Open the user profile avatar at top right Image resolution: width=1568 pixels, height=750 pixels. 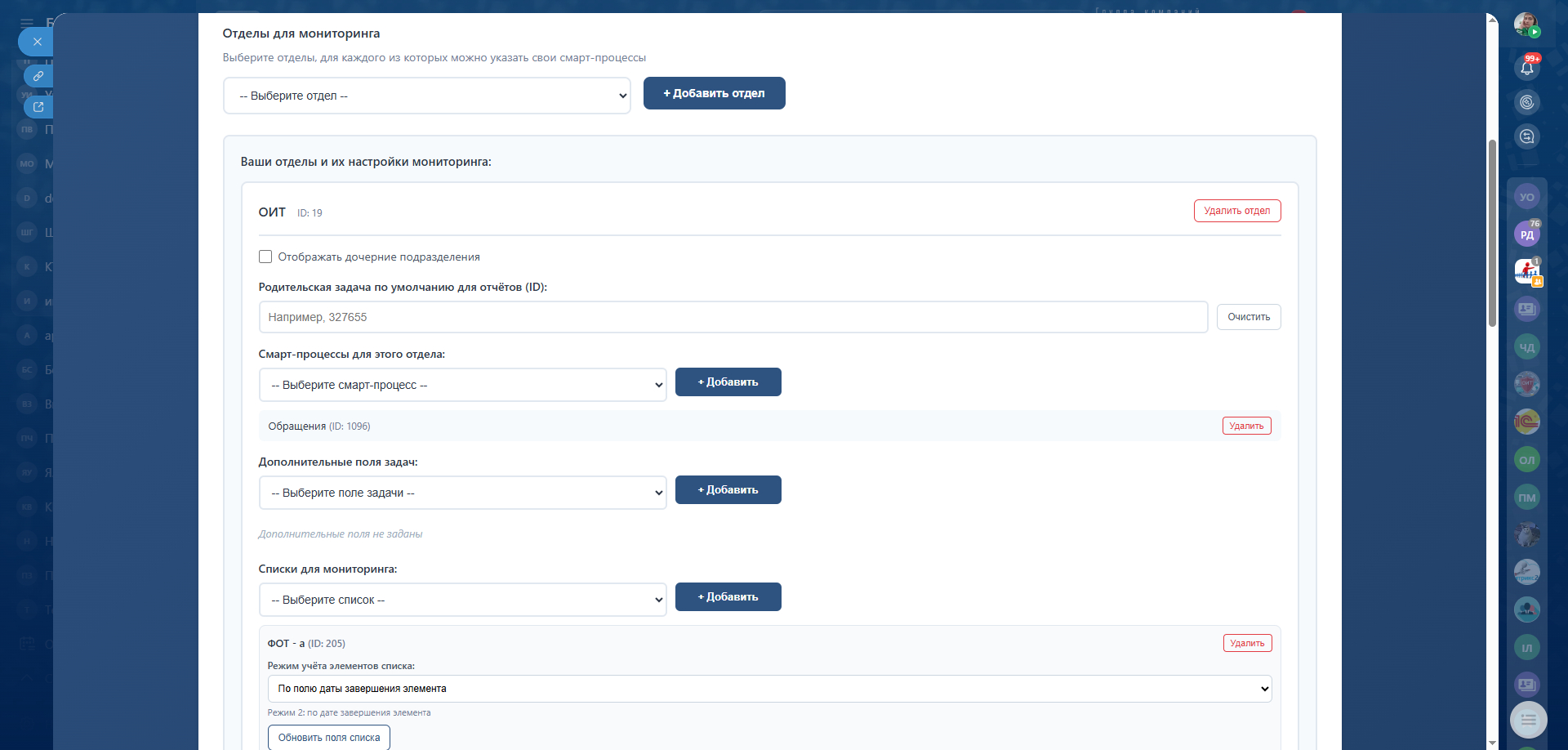(x=1526, y=24)
